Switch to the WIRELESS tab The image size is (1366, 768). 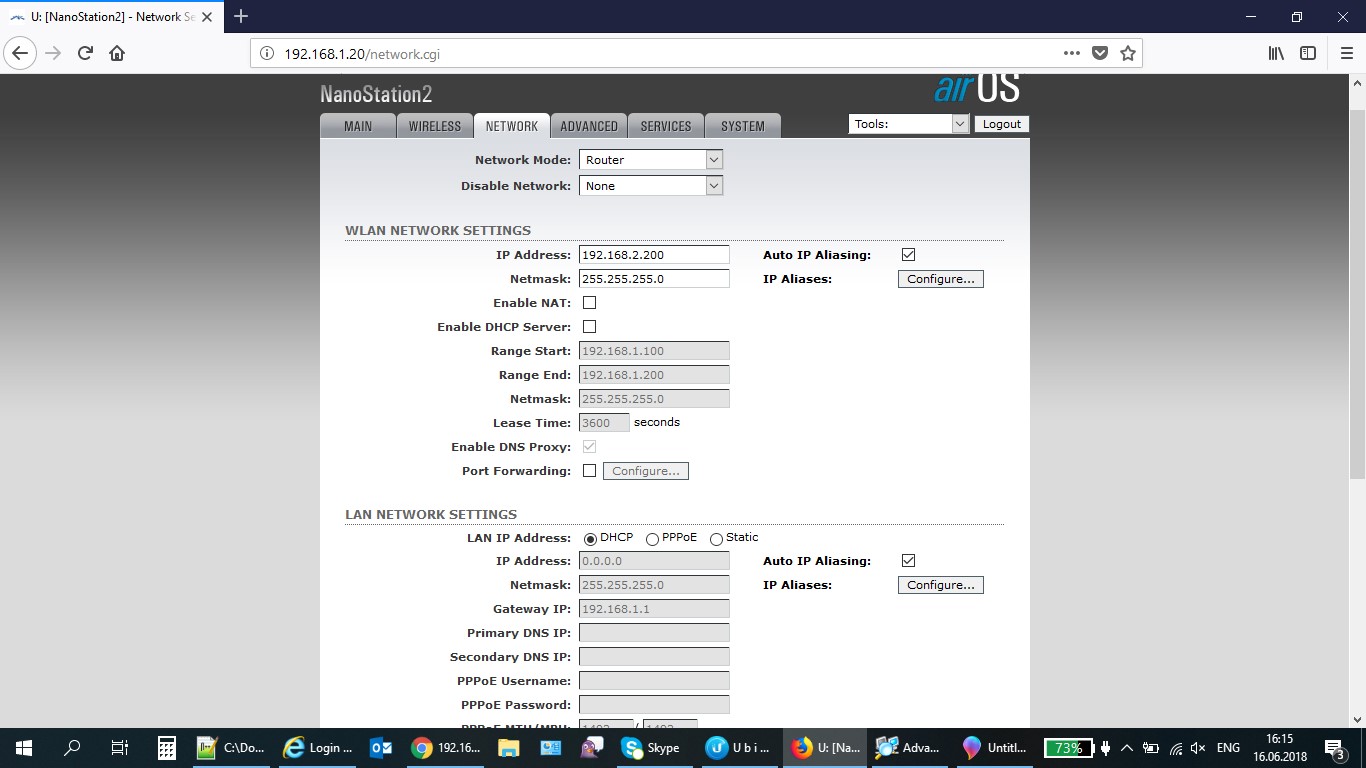(x=435, y=126)
